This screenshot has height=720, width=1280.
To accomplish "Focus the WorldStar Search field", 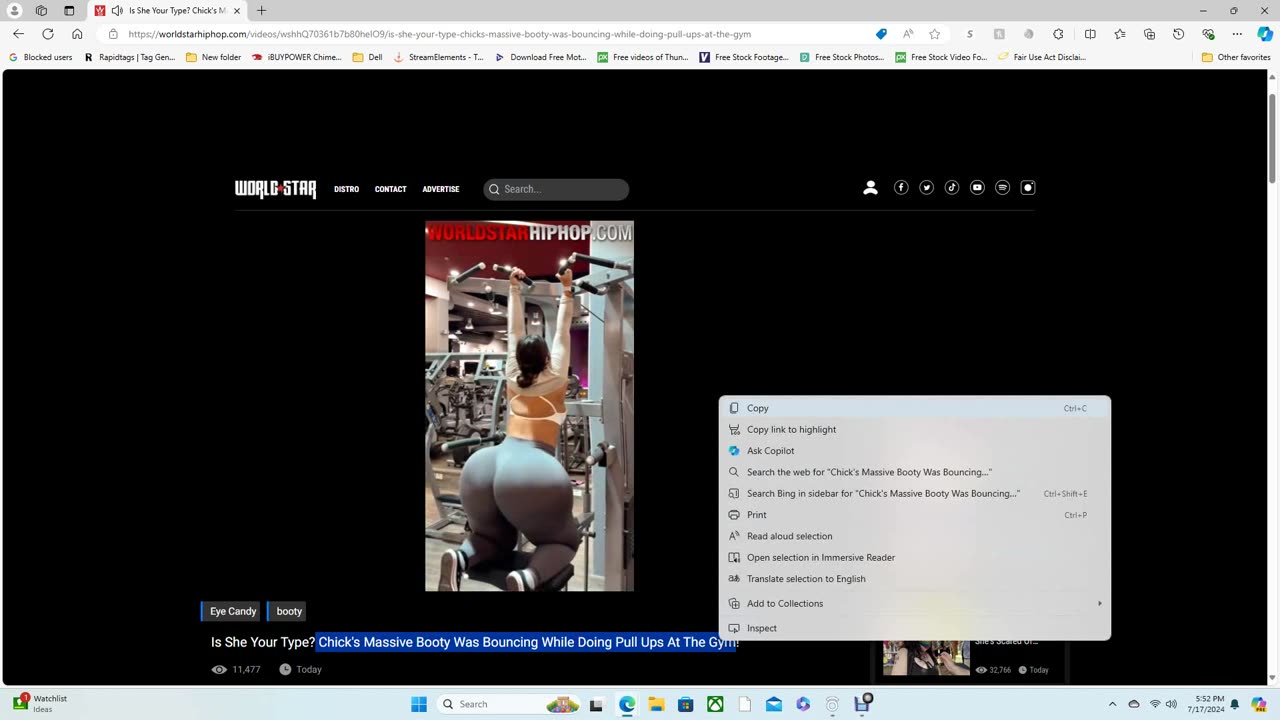I will coord(556,189).
